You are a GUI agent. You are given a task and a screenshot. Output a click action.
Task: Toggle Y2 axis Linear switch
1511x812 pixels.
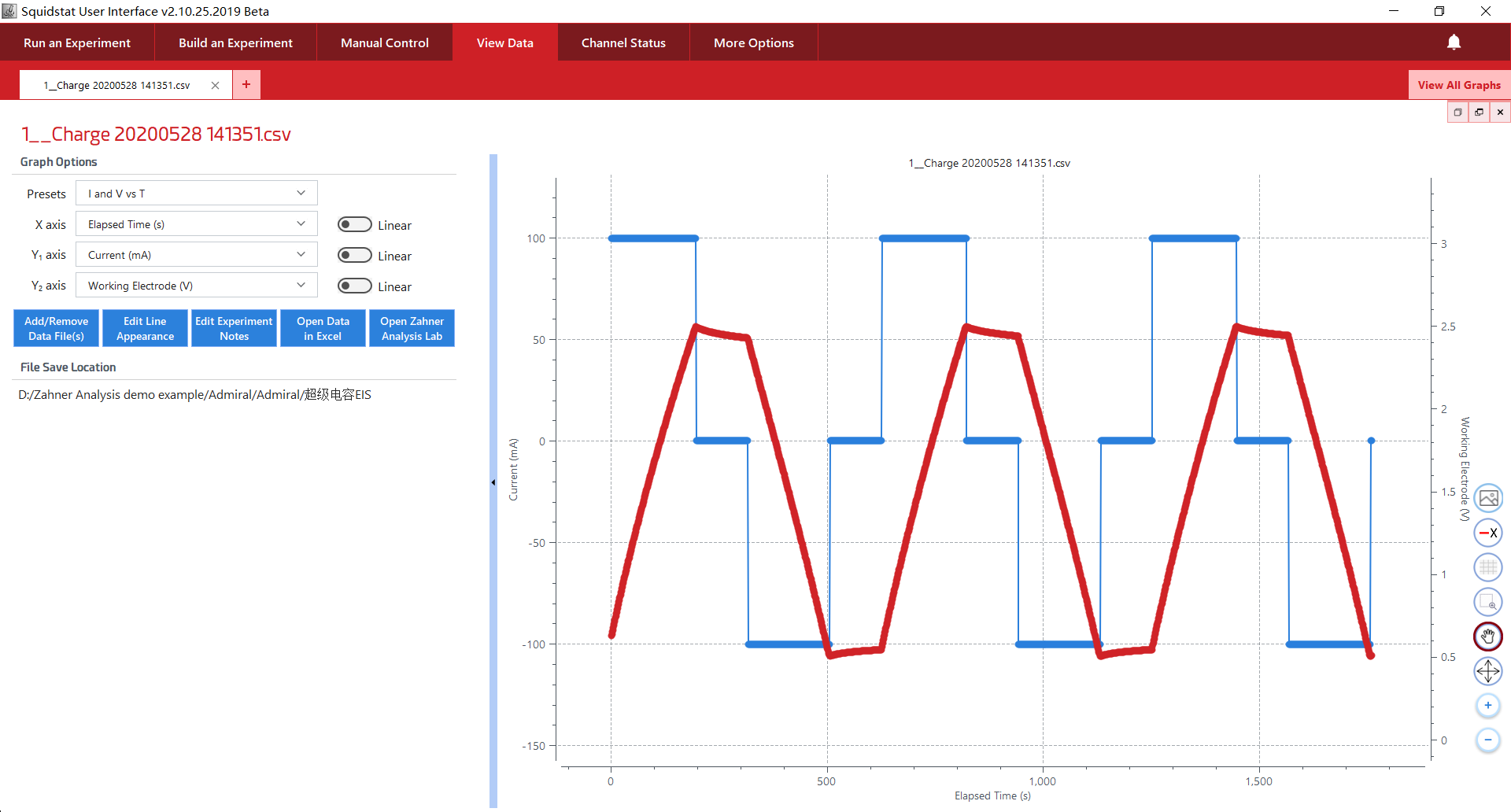click(354, 286)
